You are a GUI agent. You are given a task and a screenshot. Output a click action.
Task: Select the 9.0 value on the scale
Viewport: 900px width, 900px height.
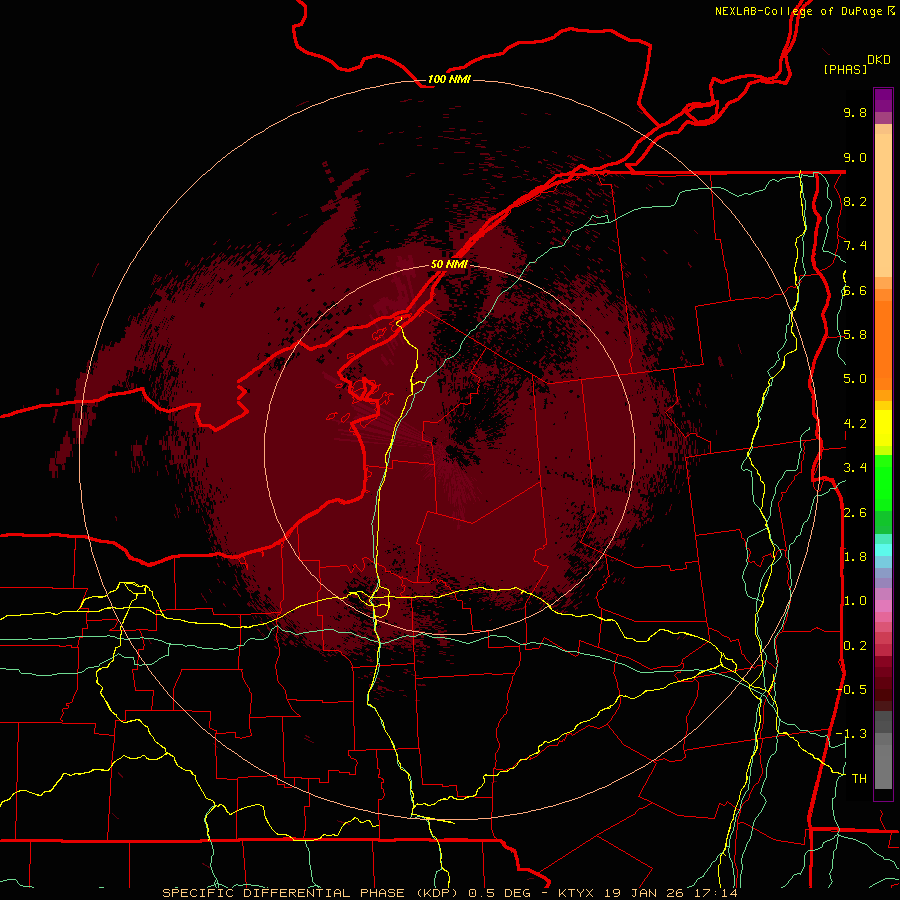point(855,157)
